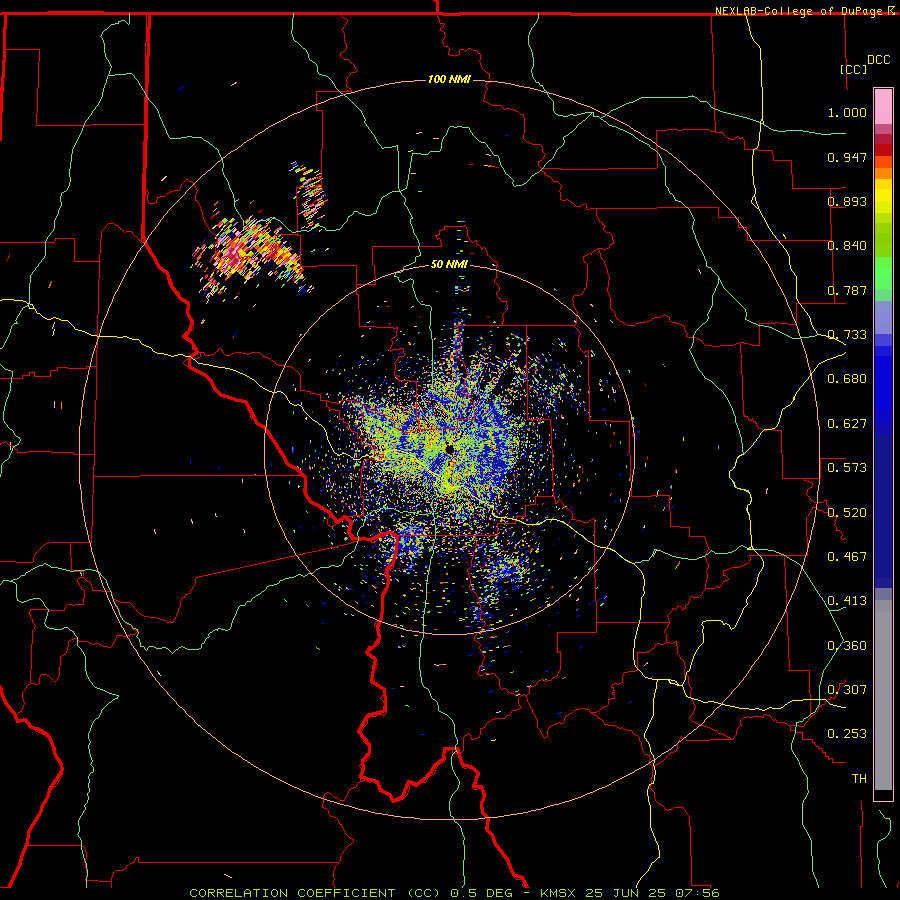Click the pink top segment of color bar
The height and width of the screenshot is (900, 900).
pyautogui.click(x=883, y=106)
